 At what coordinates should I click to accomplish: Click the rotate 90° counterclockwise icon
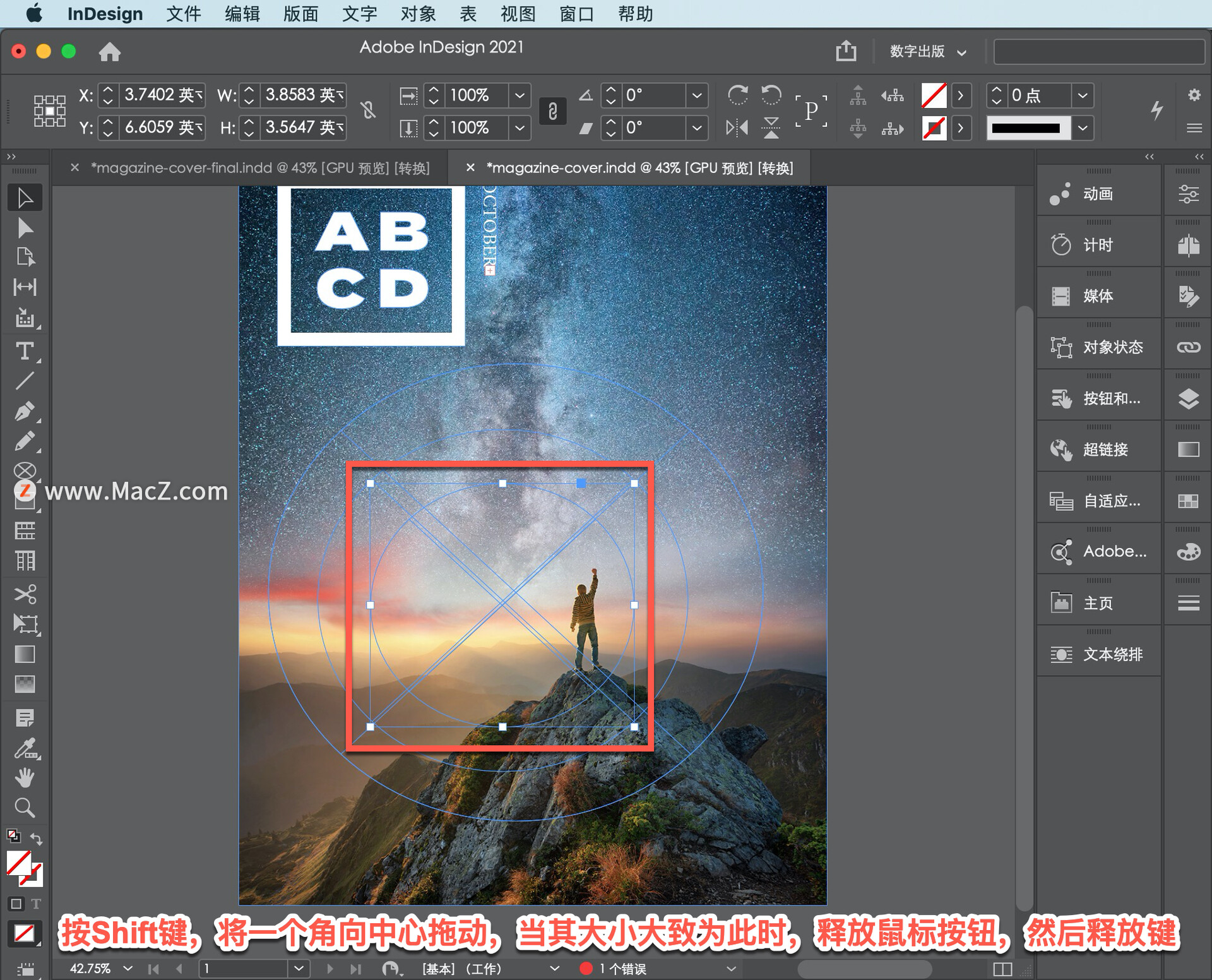(771, 95)
